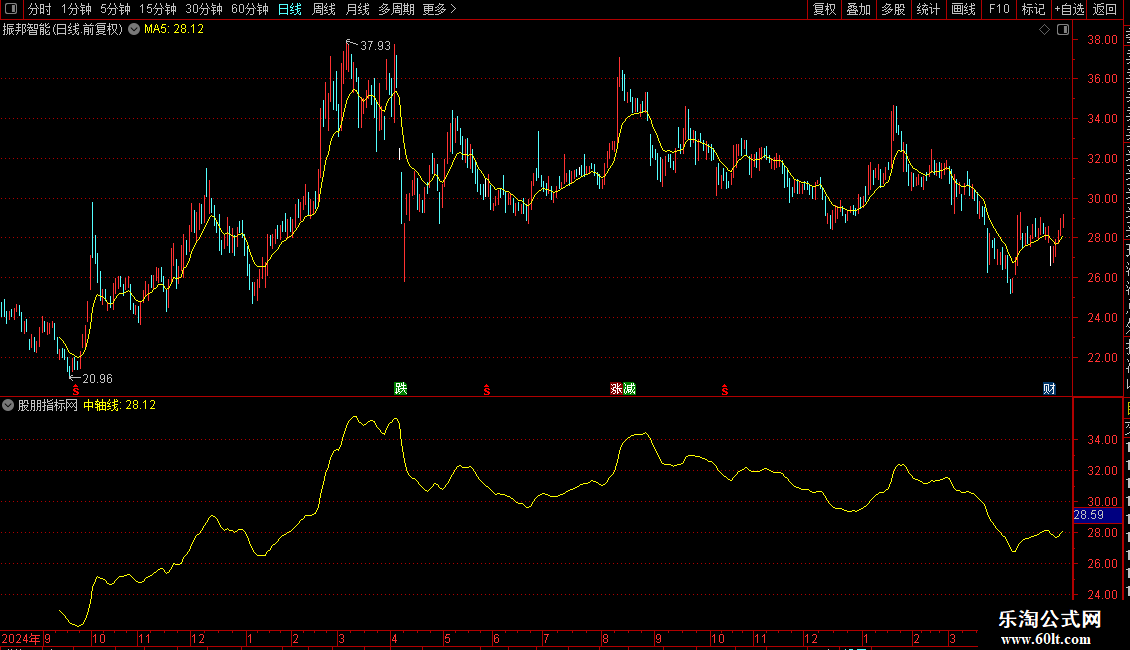Click the S marker between 减 and 财 tags
1130x650 pixels.
pos(724,390)
